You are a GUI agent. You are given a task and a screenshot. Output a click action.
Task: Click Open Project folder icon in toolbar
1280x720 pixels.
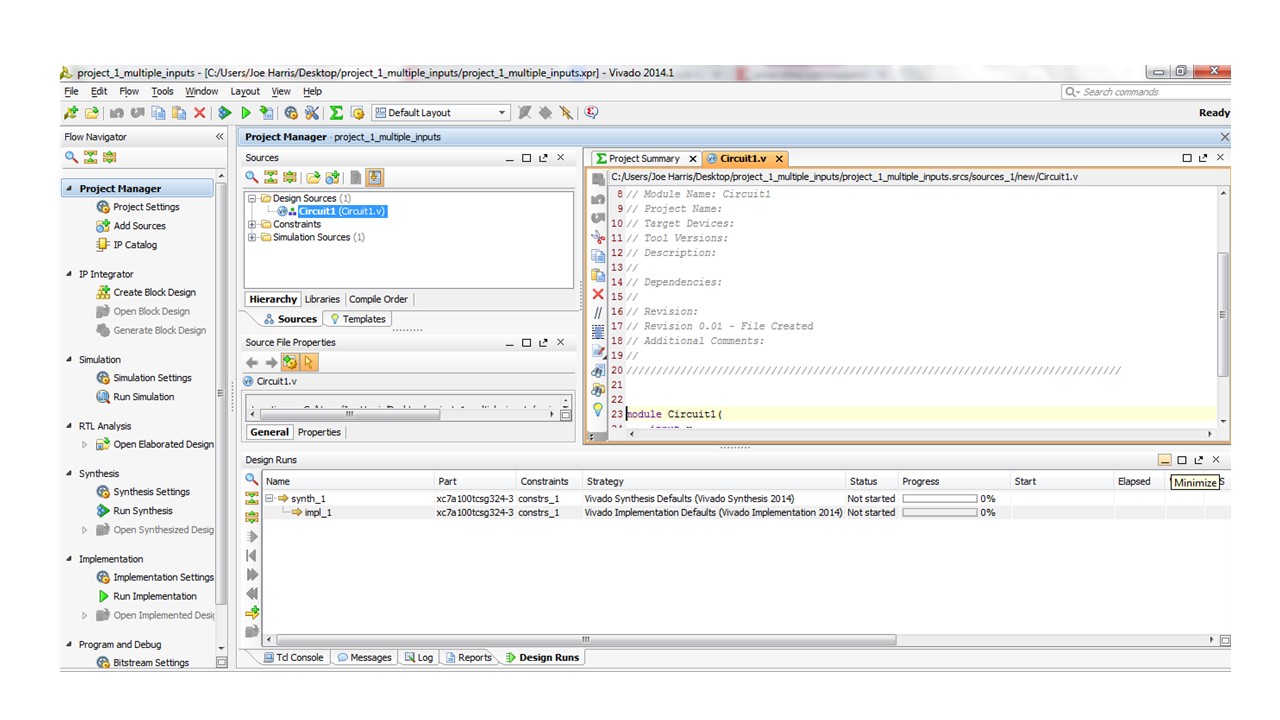[92, 113]
